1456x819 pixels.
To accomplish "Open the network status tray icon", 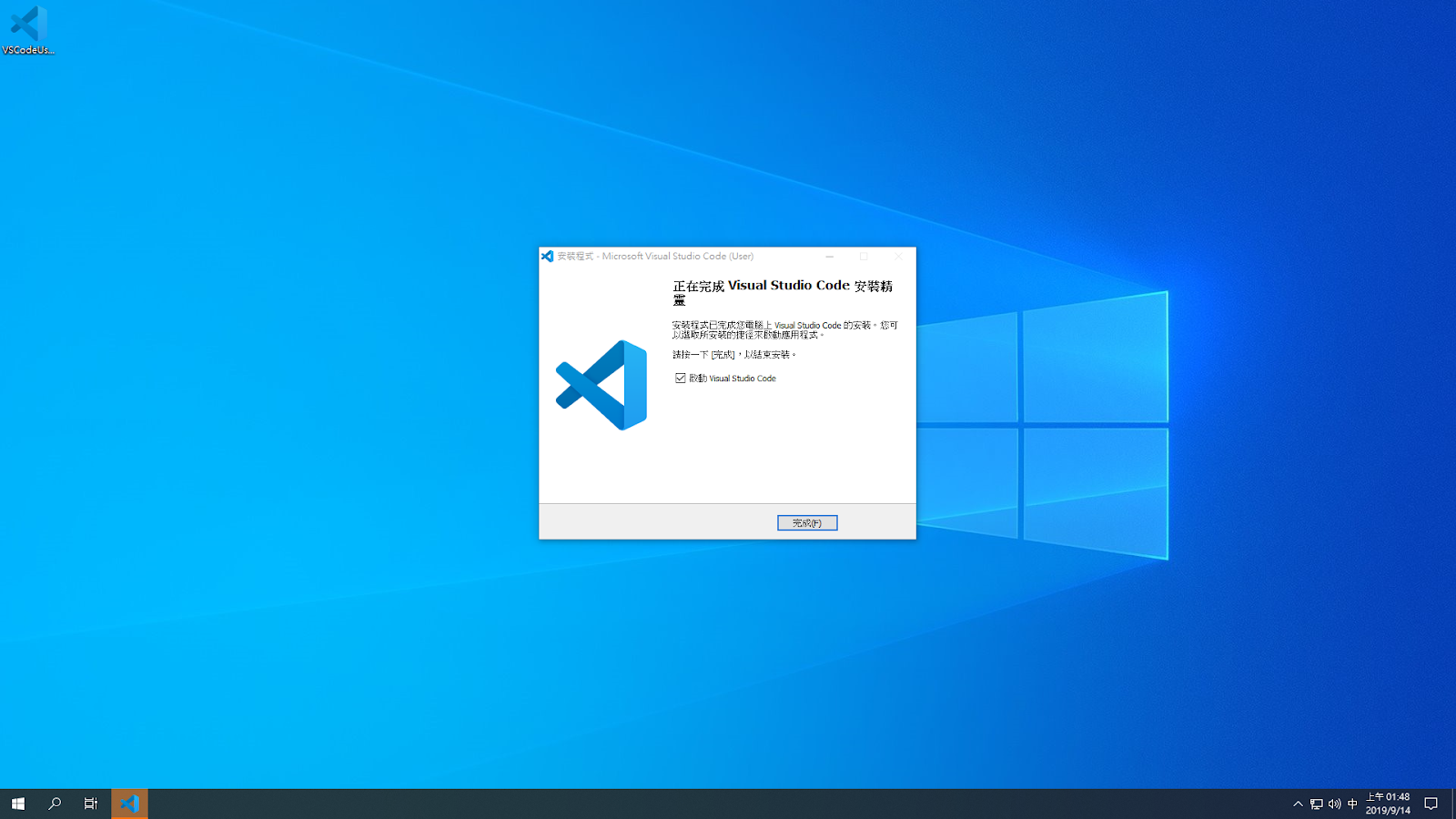I will click(x=1316, y=804).
